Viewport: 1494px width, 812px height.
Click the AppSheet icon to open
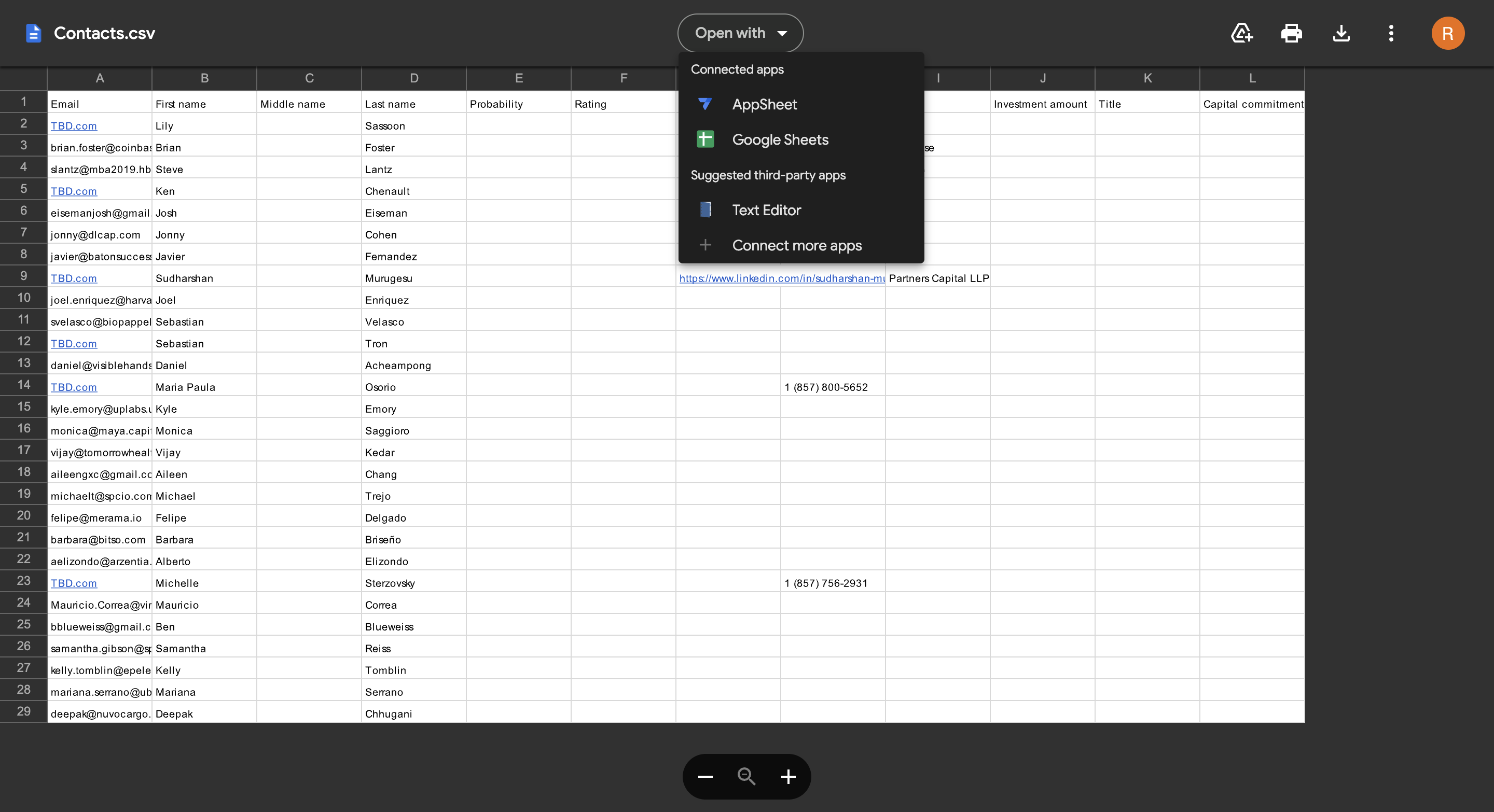coord(706,104)
